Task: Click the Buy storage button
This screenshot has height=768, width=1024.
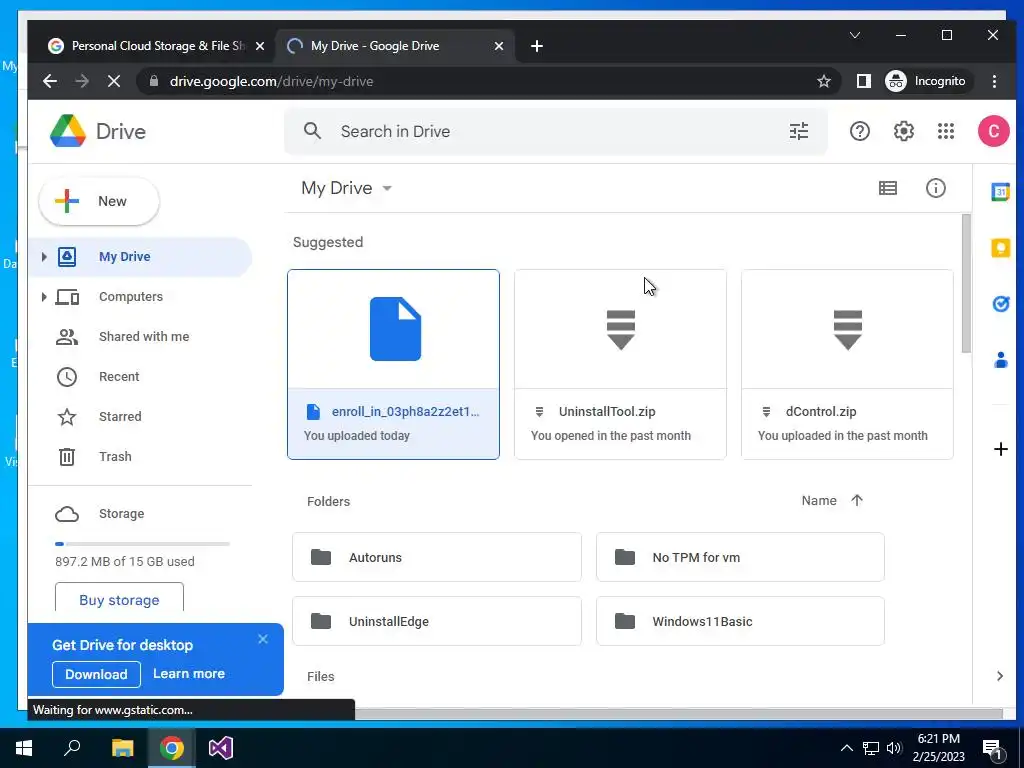Action: [x=119, y=600]
